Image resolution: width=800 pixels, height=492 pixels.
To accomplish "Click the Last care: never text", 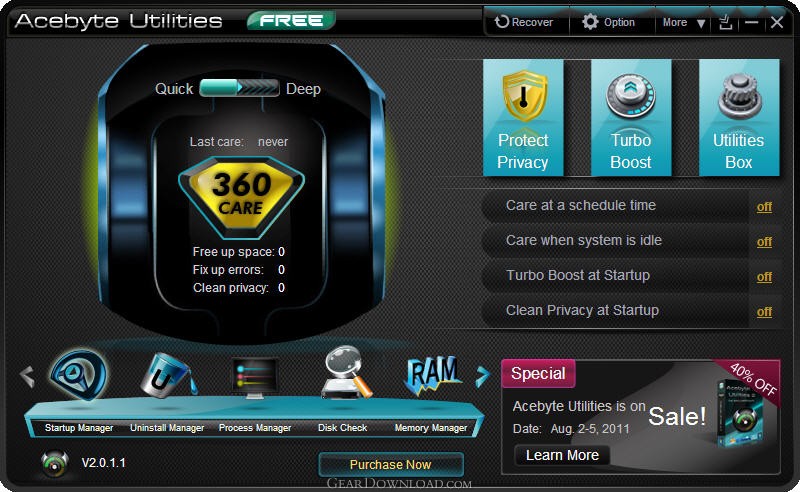I will (x=239, y=142).
